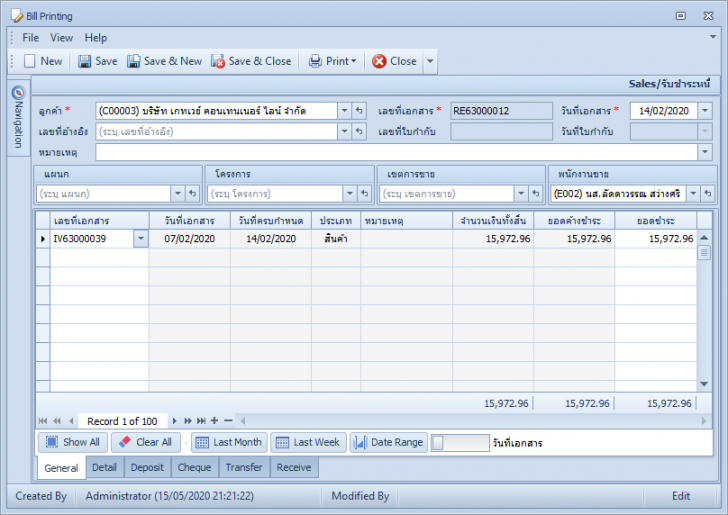Switch to the Detail tab
This screenshot has width=728, height=515.
pos(104,467)
